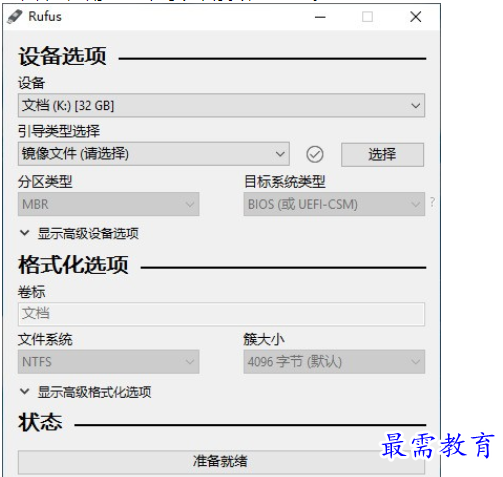
Task: Click the 设备选项 section heading
Action: pos(63,56)
